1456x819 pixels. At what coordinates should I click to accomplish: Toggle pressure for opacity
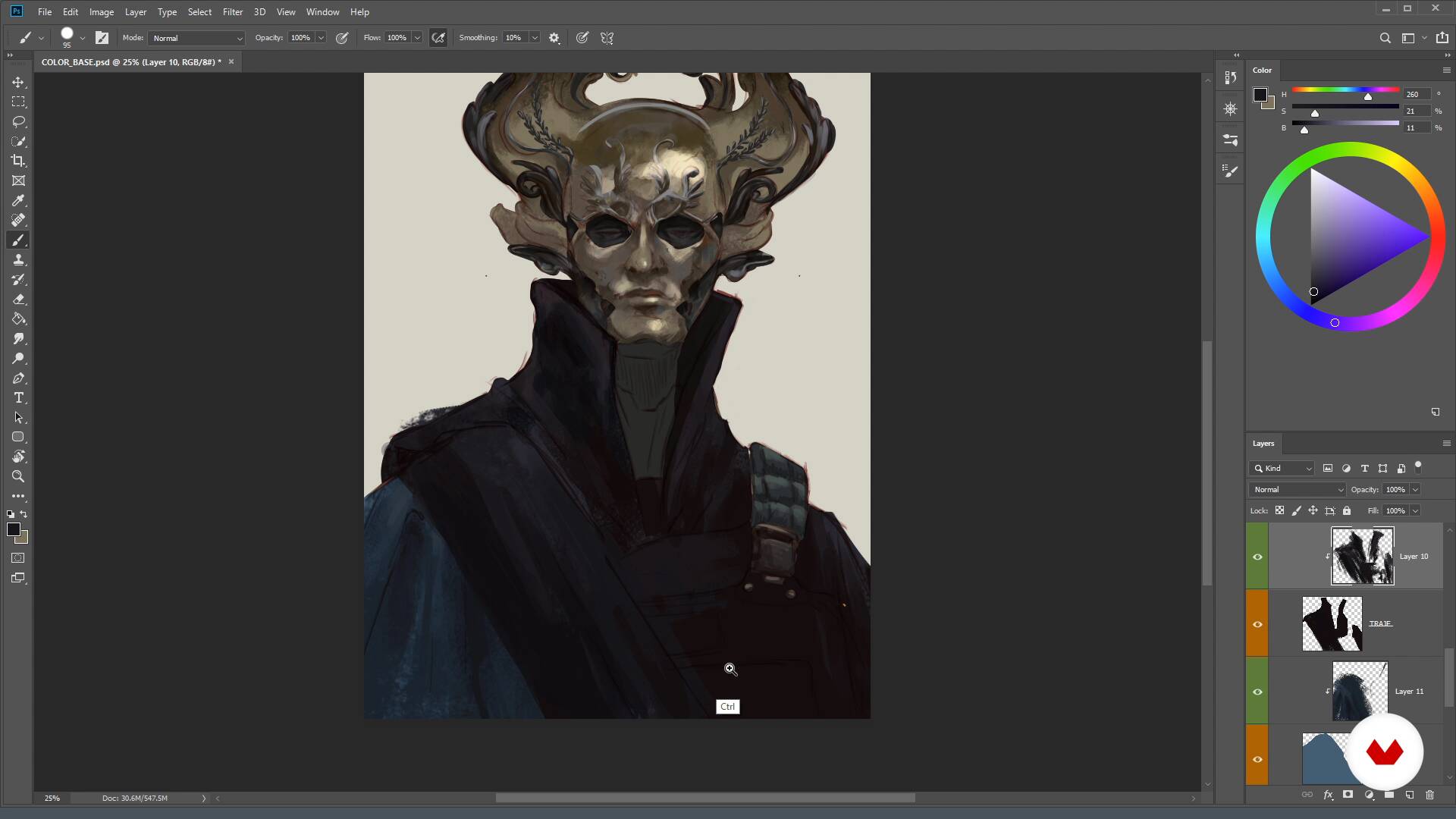342,38
